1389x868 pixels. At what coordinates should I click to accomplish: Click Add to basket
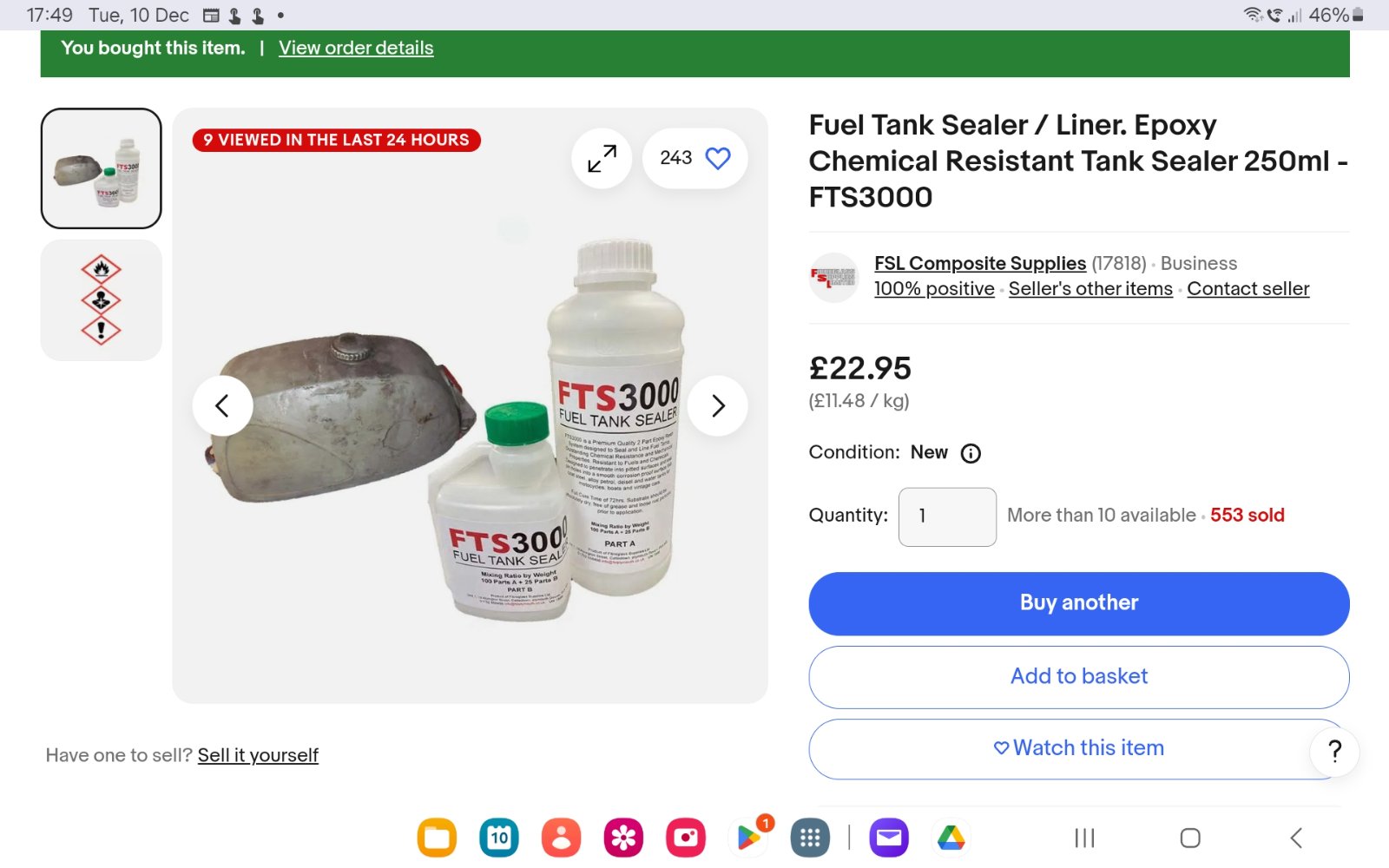[1078, 677]
